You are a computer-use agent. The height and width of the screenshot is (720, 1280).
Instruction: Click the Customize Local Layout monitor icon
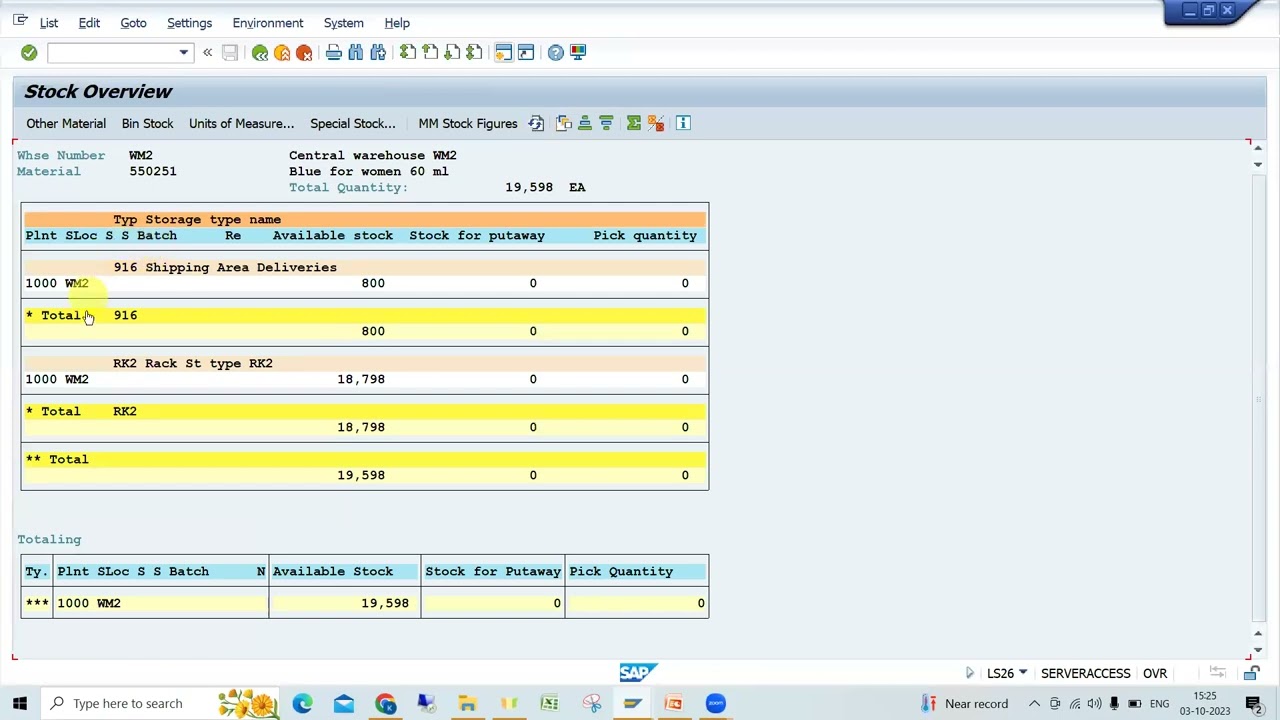click(x=578, y=52)
